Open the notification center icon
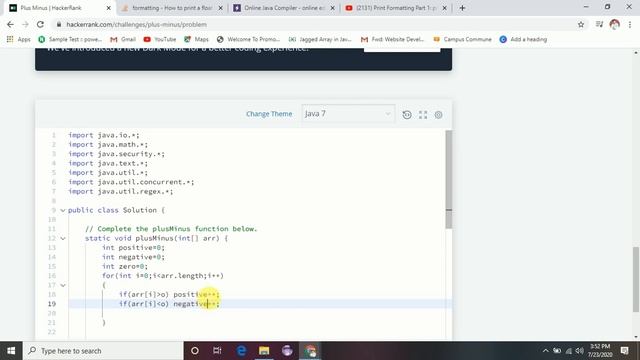640x360 pixels. click(624, 351)
